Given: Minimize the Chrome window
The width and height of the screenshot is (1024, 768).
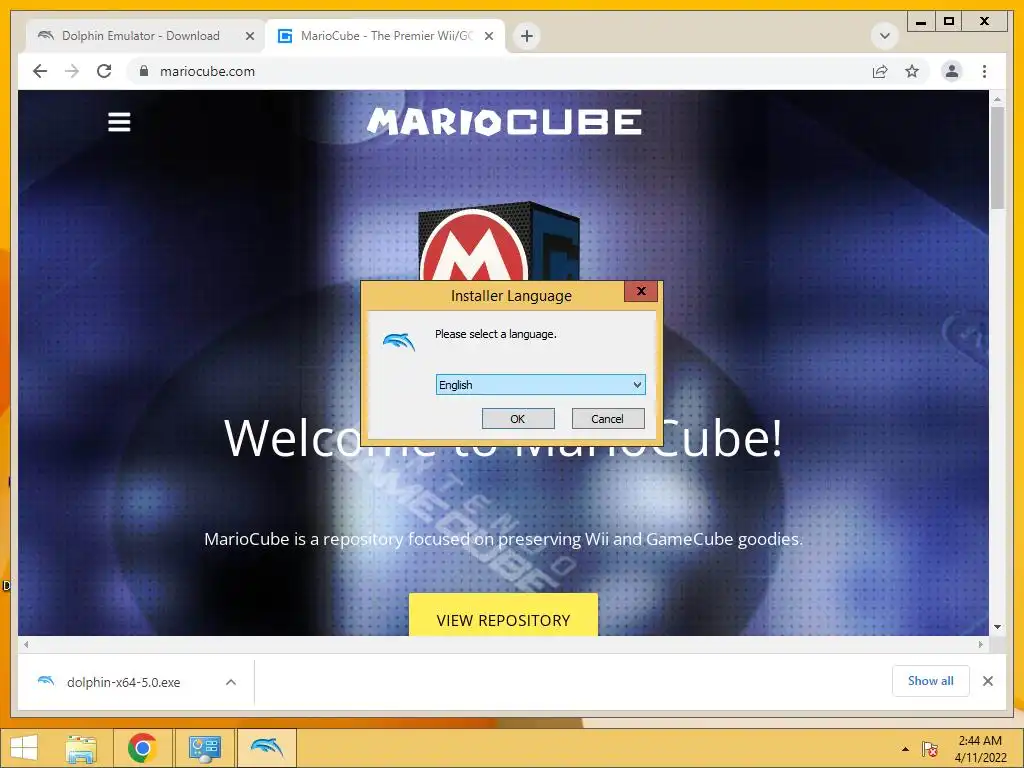Looking at the screenshot, I should 921,22.
